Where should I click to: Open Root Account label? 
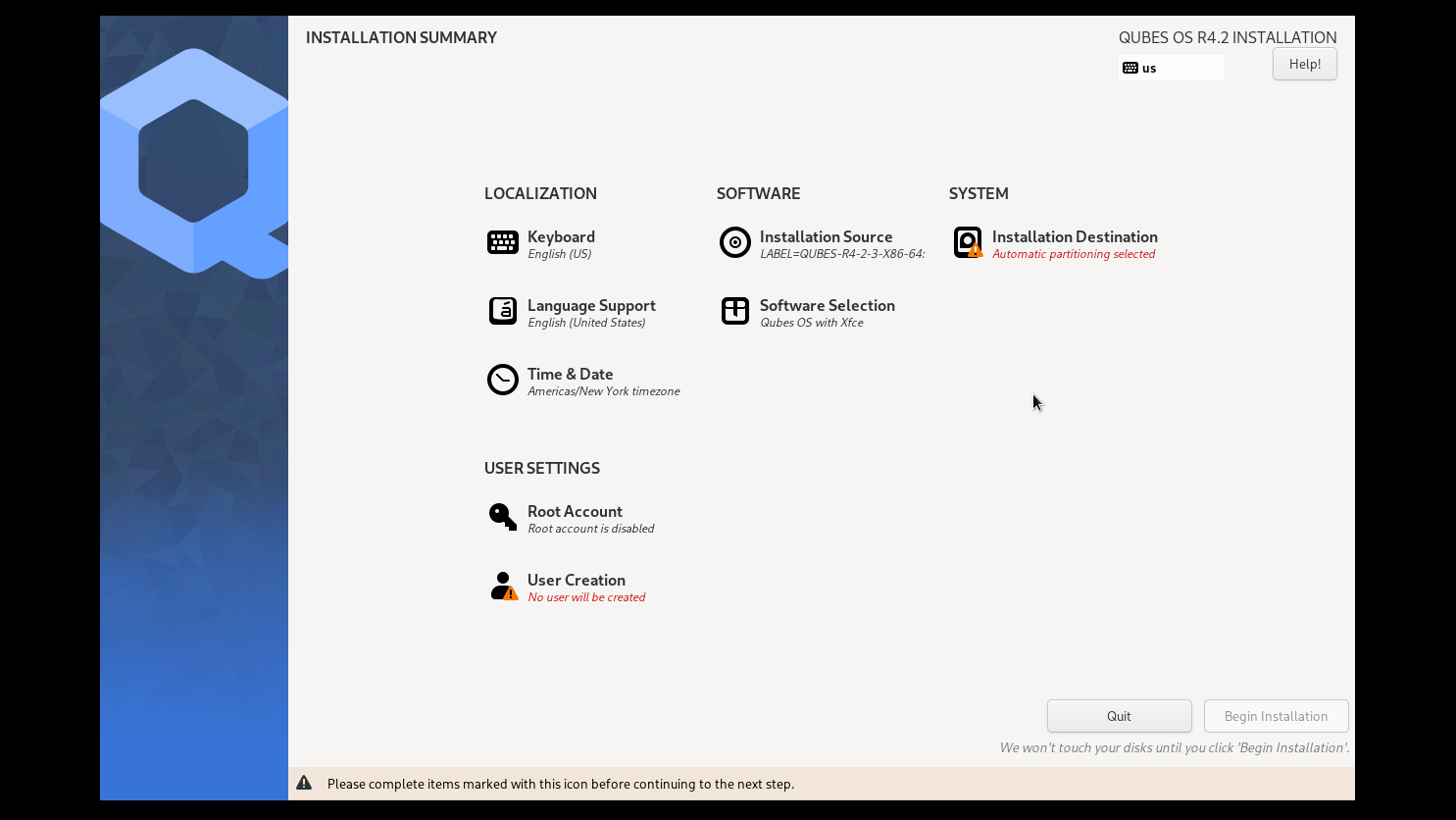point(575,511)
